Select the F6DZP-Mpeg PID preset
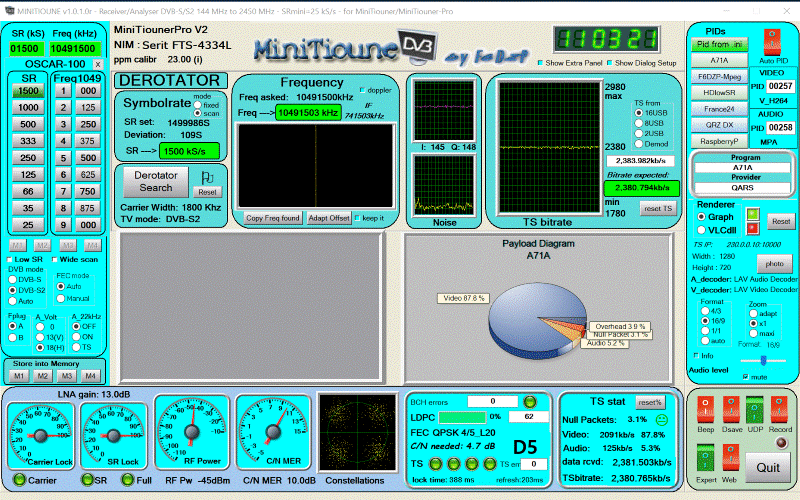Image resolution: width=800 pixels, height=500 pixels. coord(719,77)
